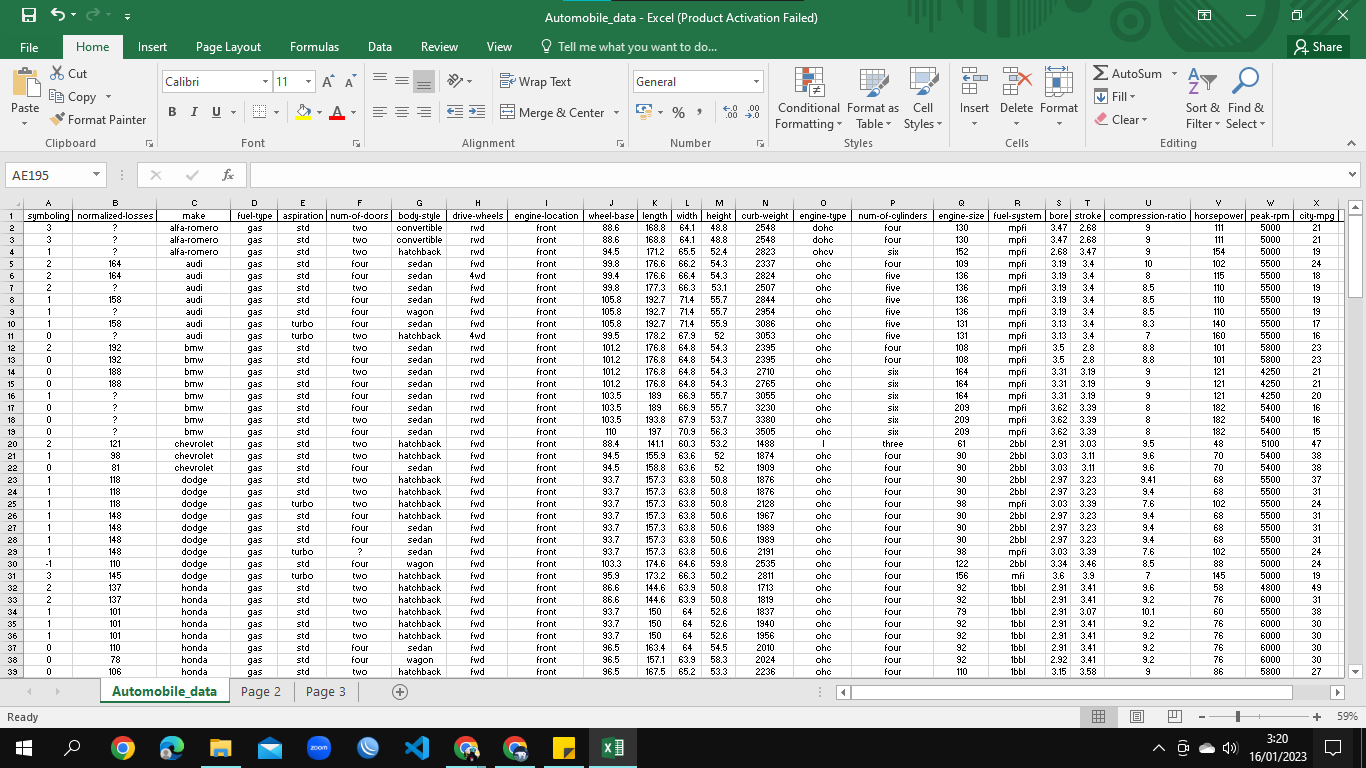The image size is (1366, 768).
Task: Increase font size with the large A
Action: [330, 82]
